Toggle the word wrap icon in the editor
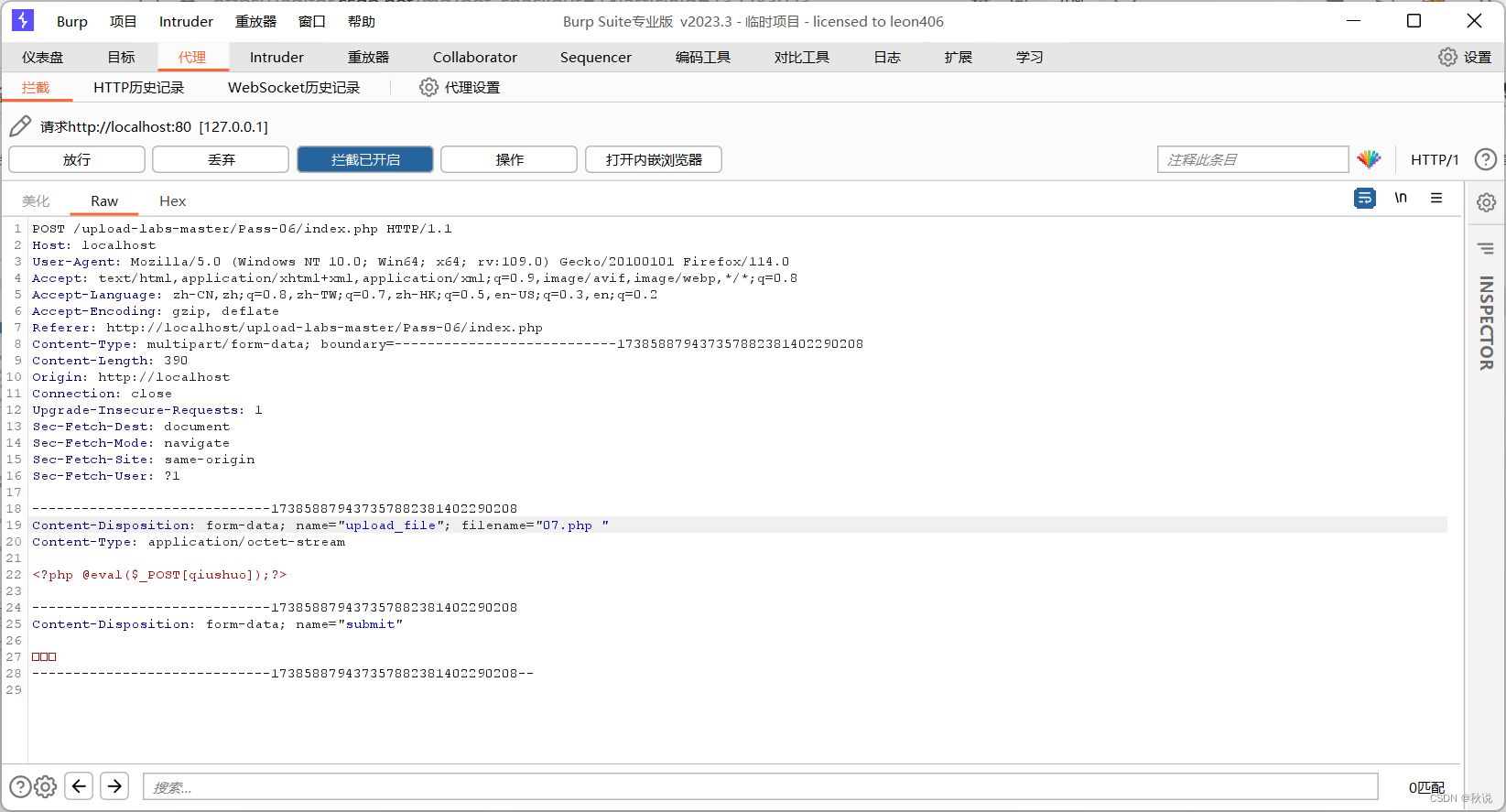The height and width of the screenshot is (812, 1506). pos(1364,198)
